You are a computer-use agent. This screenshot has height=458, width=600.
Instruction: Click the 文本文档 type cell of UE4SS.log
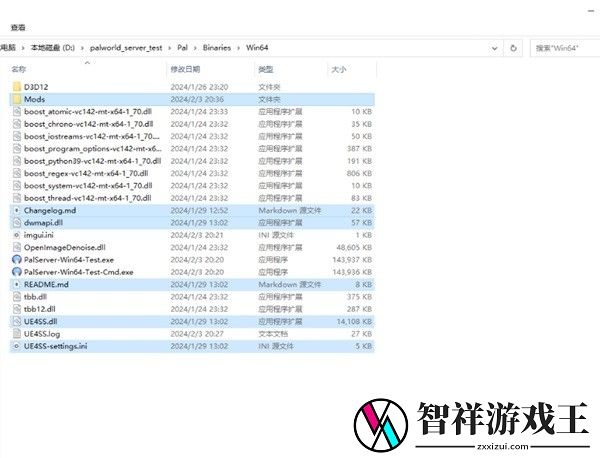click(273, 334)
